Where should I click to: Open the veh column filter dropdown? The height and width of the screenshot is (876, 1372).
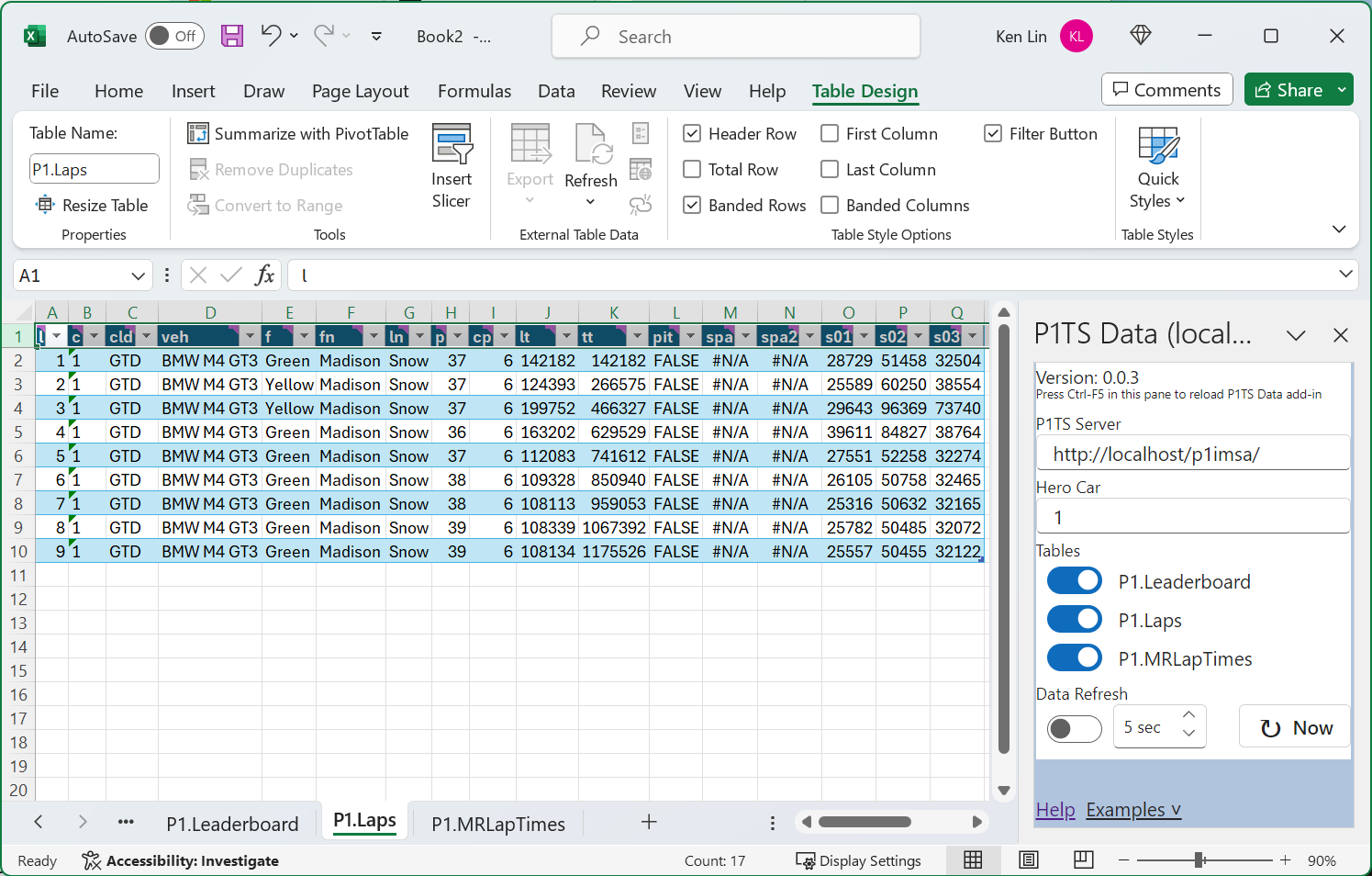click(x=250, y=337)
